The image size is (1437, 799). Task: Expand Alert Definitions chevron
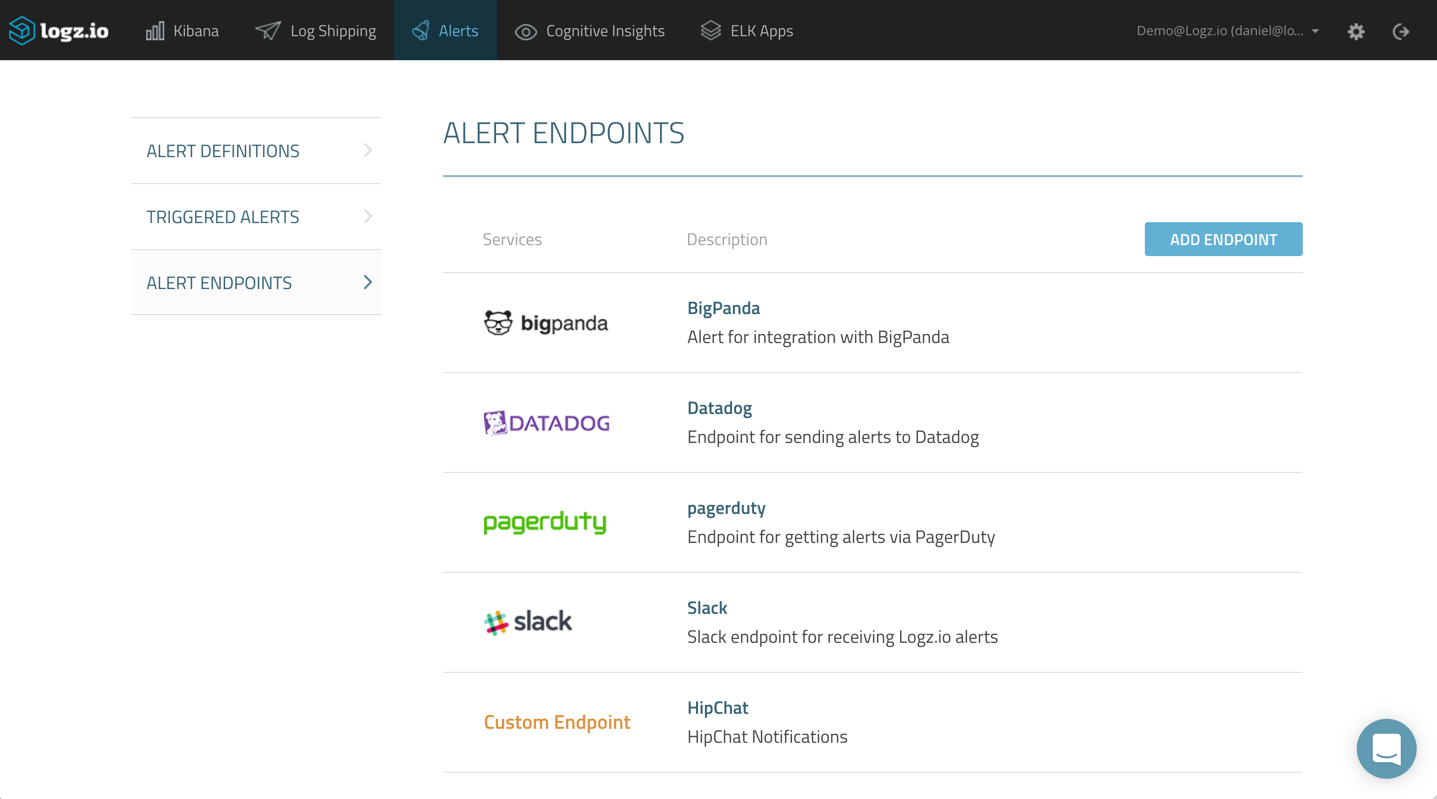point(368,151)
